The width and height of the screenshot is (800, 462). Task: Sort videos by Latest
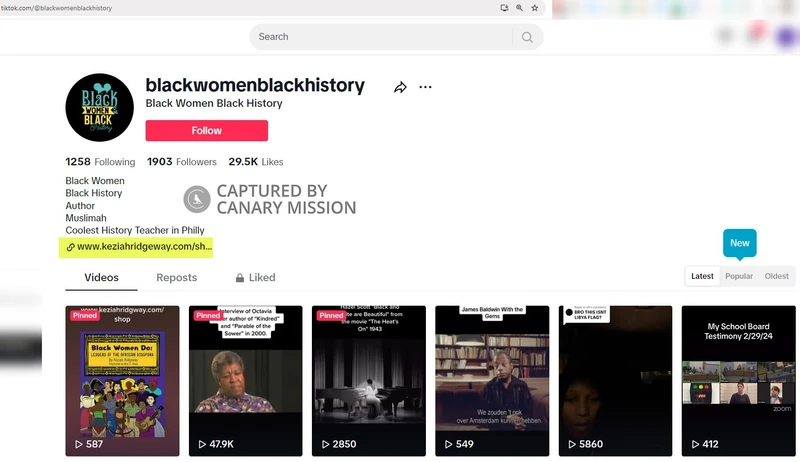click(702, 276)
